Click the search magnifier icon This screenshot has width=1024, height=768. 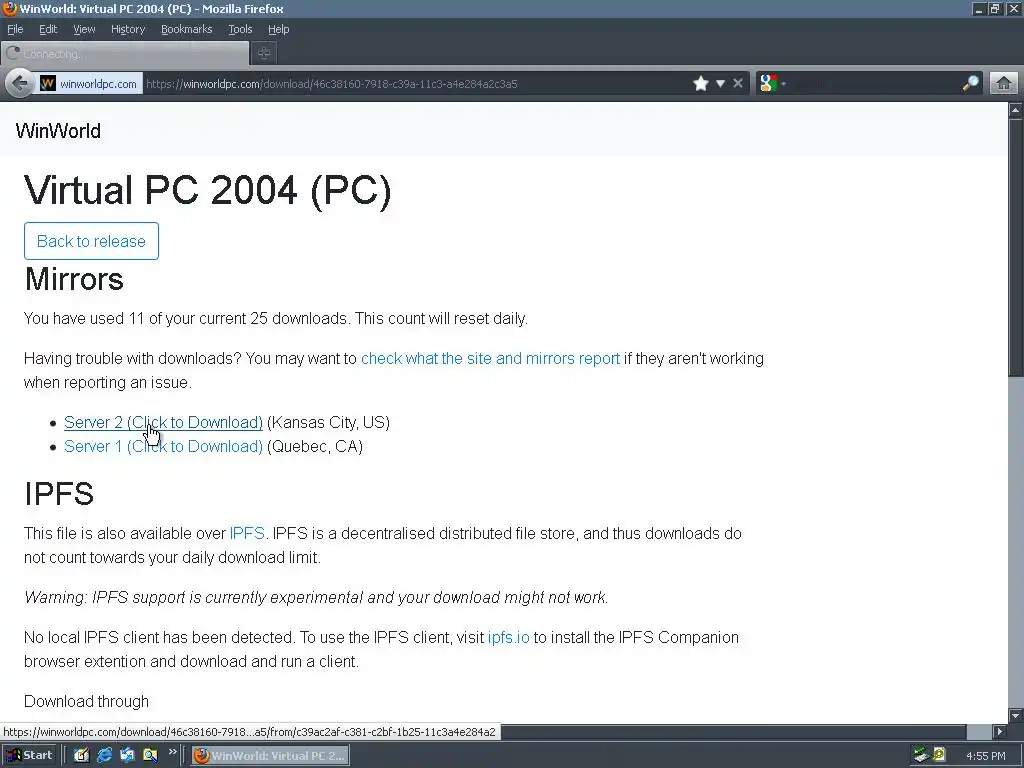(970, 84)
